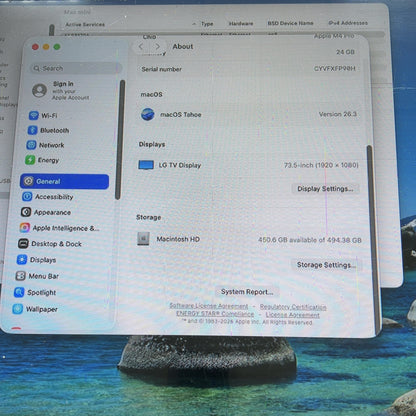
Task: Click the Display Settings… button
Action: tap(325, 189)
